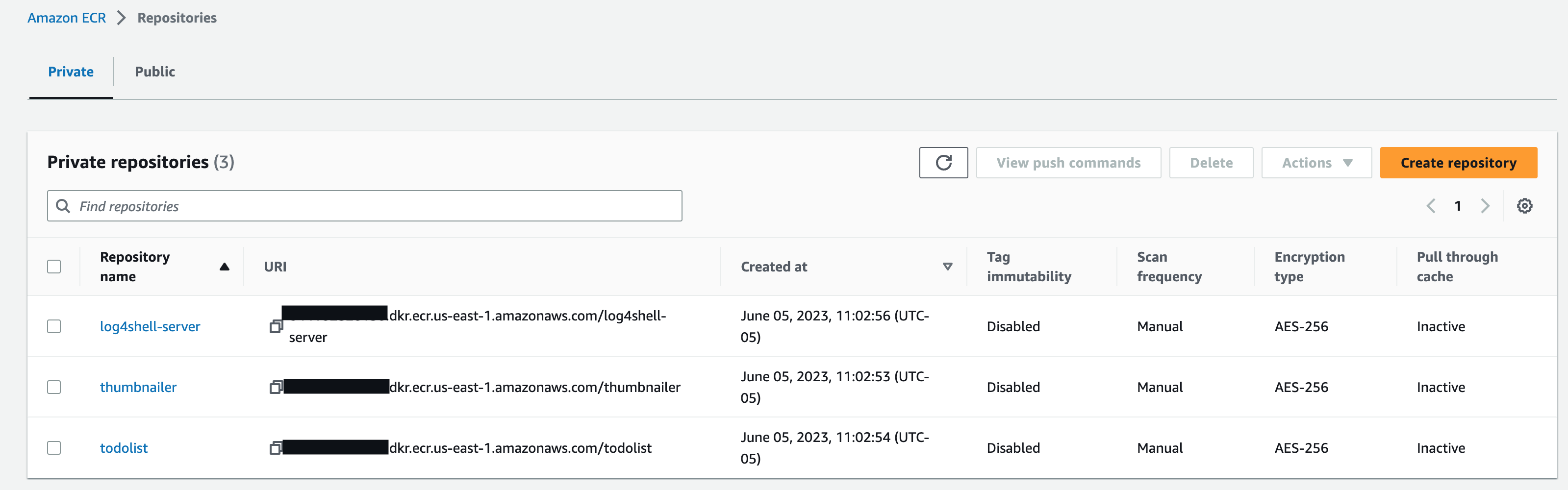Viewport: 1568px width, 490px height.
Task: Click the Create repository button
Action: tap(1458, 163)
